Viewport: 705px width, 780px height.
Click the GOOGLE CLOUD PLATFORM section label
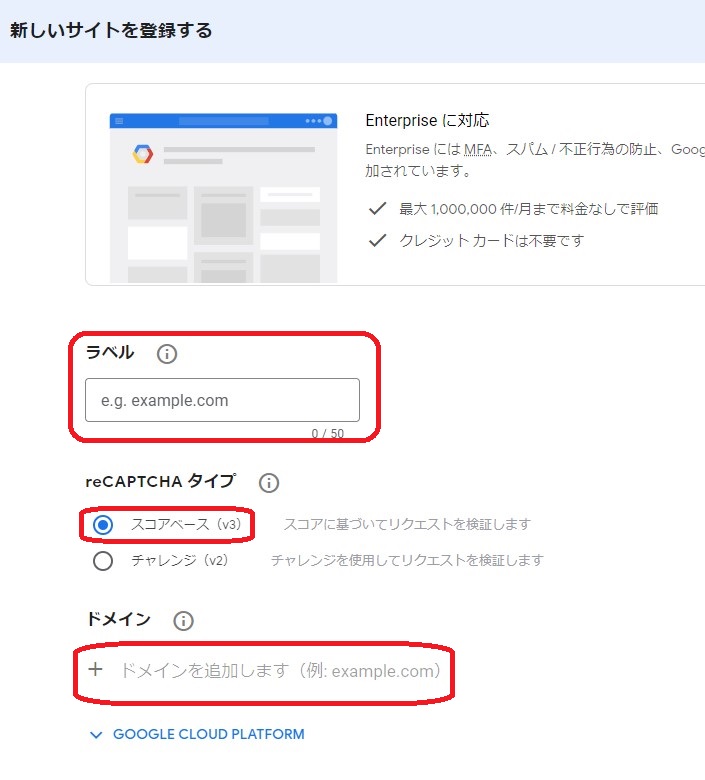208,734
